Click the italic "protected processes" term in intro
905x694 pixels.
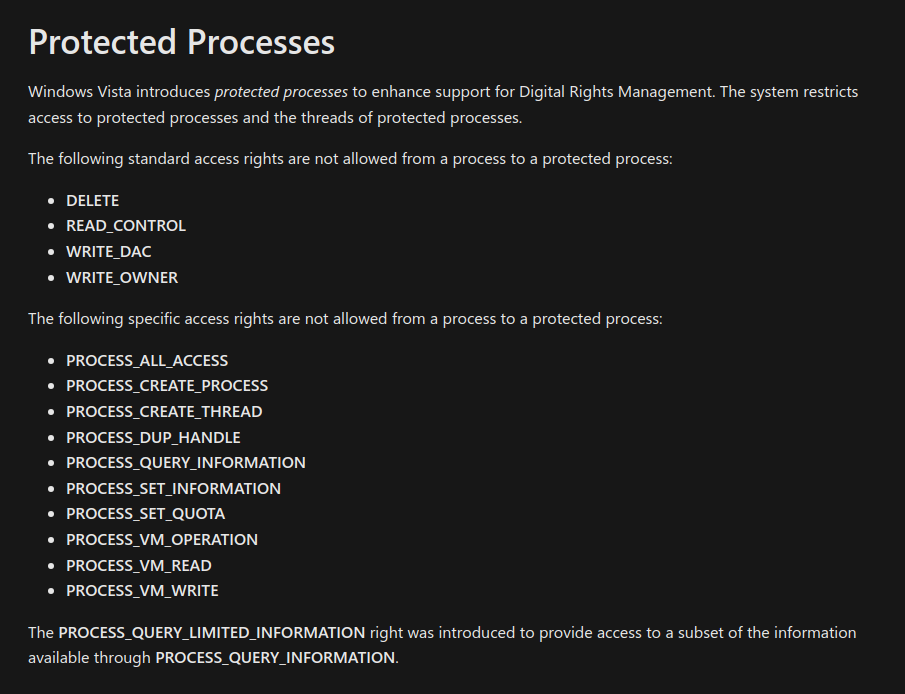point(281,92)
